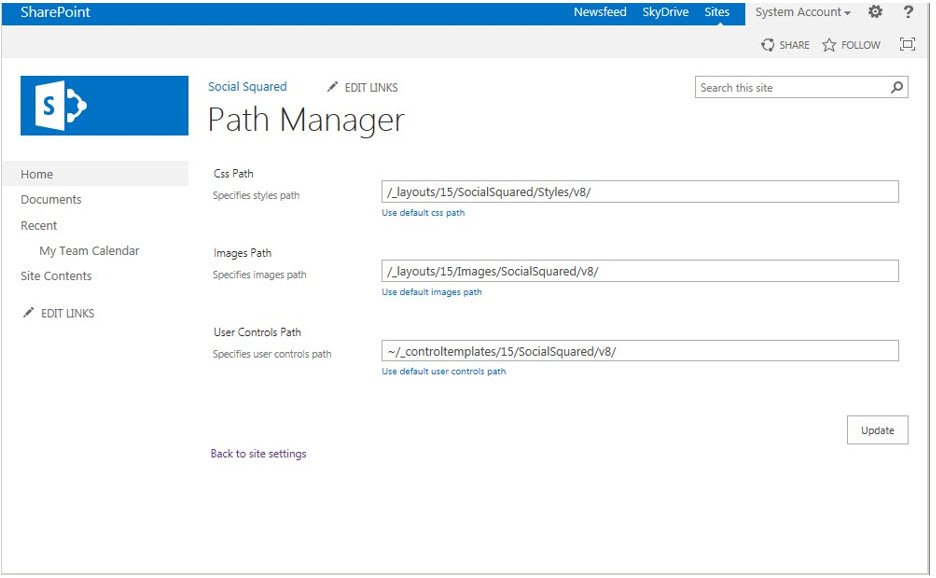Image resolution: width=936 pixels, height=578 pixels.
Task: Click the Images Path input field
Action: click(640, 271)
